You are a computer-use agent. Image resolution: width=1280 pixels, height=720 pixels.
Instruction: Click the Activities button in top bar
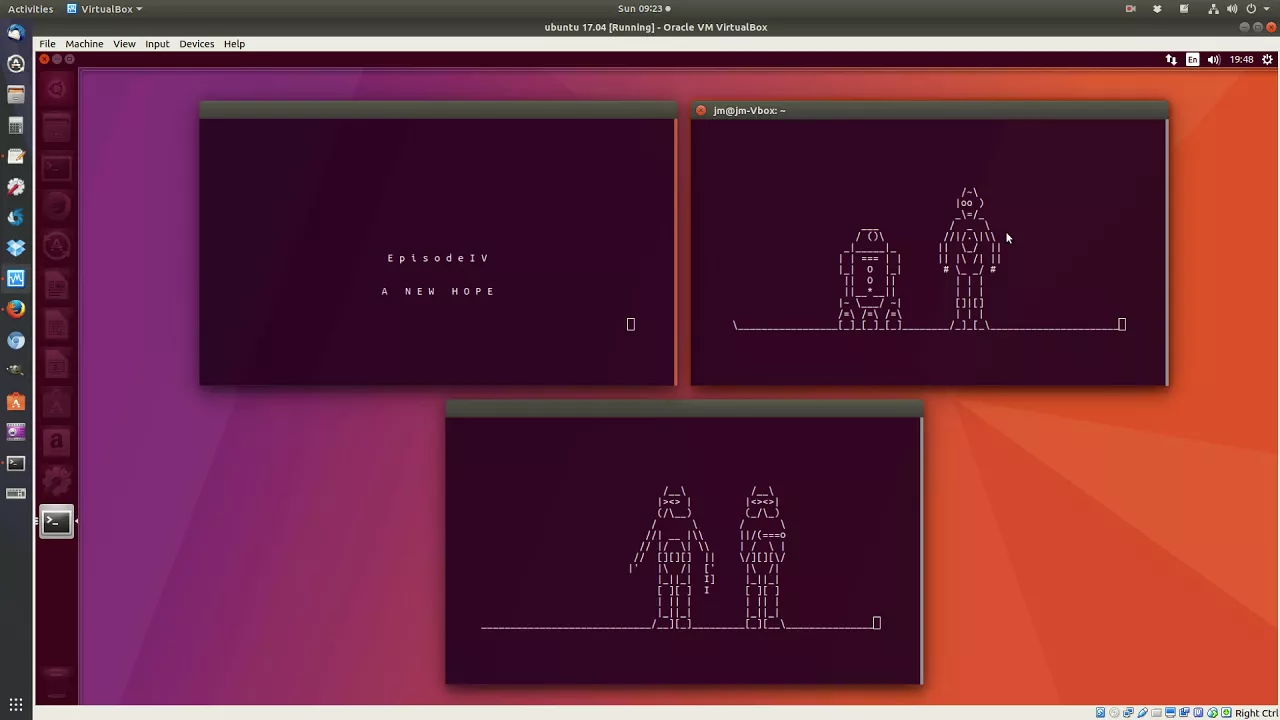click(x=30, y=9)
